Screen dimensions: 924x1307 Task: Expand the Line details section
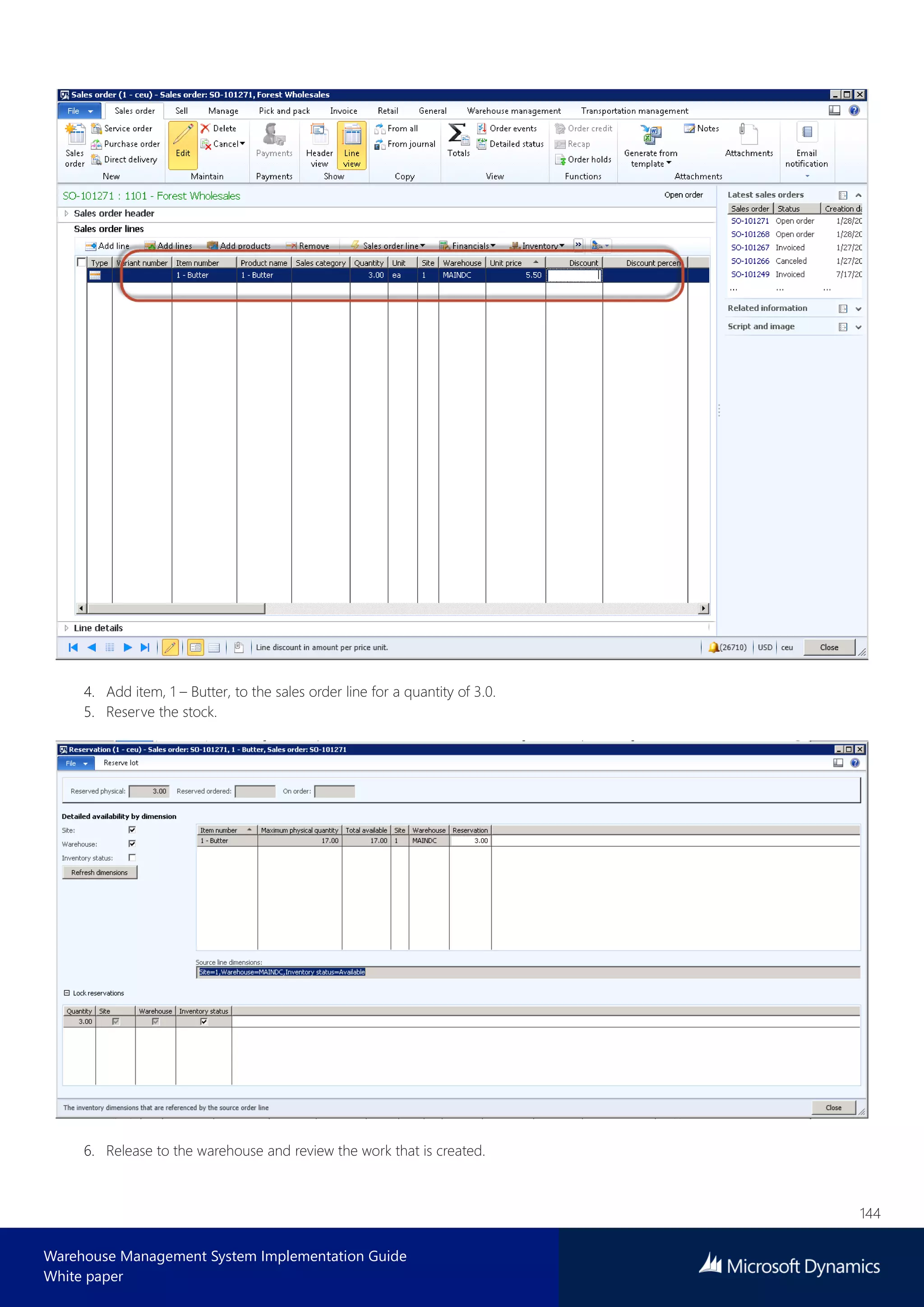tap(67, 628)
